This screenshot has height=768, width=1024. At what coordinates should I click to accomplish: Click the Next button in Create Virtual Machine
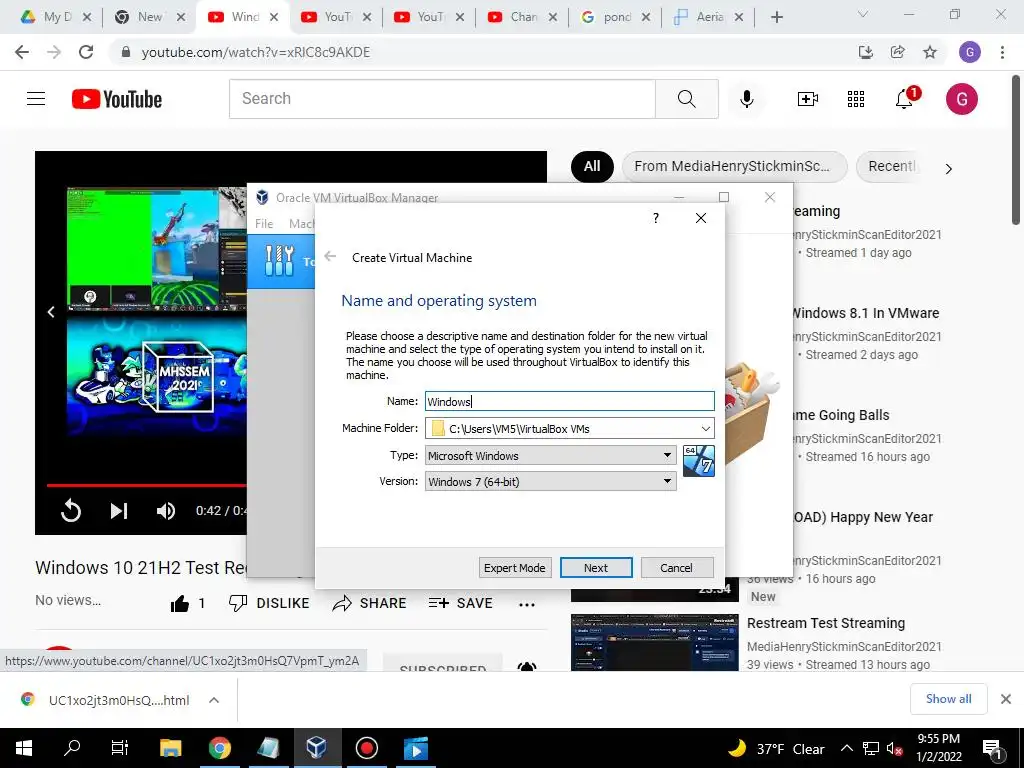pyautogui.click(x=596, y=568)
